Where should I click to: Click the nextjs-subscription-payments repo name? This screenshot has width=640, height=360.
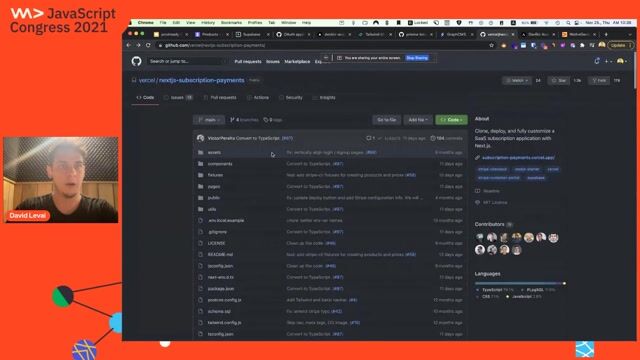(x=202, y=80)
